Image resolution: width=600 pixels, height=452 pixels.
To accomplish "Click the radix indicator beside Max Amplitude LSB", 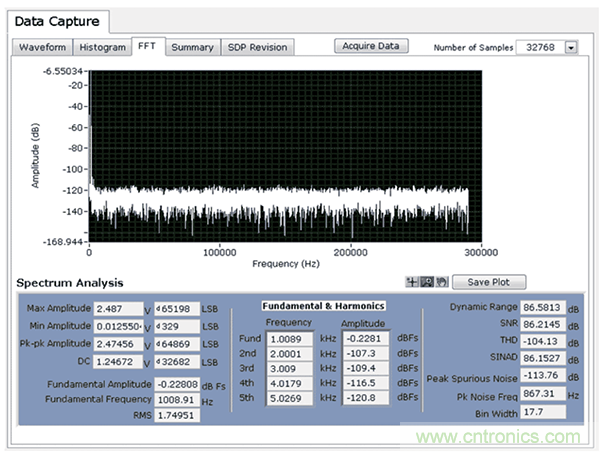I will [x=160, y=309].
